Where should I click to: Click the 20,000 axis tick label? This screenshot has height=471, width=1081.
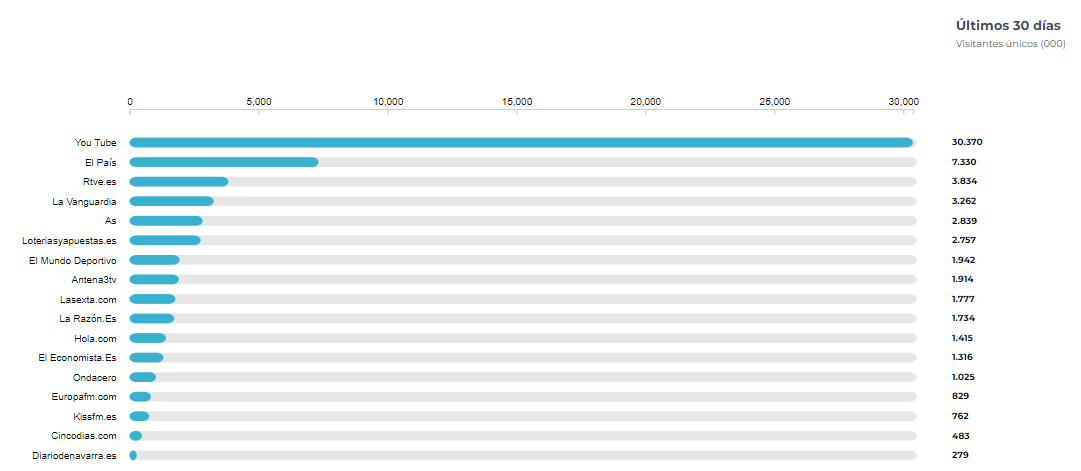[646, 102]
